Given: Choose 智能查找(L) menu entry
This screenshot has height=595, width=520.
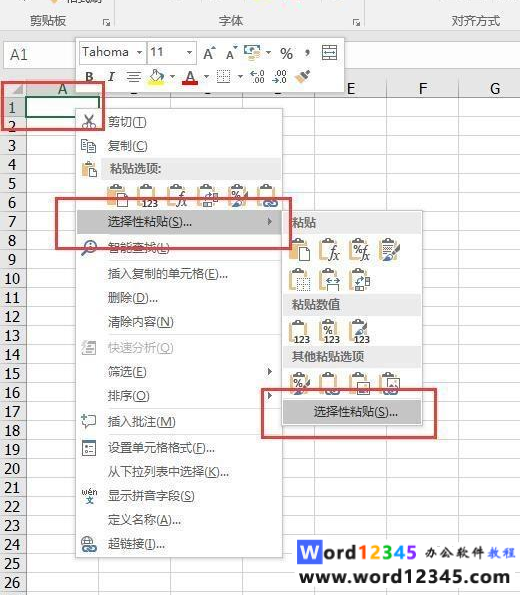Looking at the screenshot, I should click(x=179, y=247).
